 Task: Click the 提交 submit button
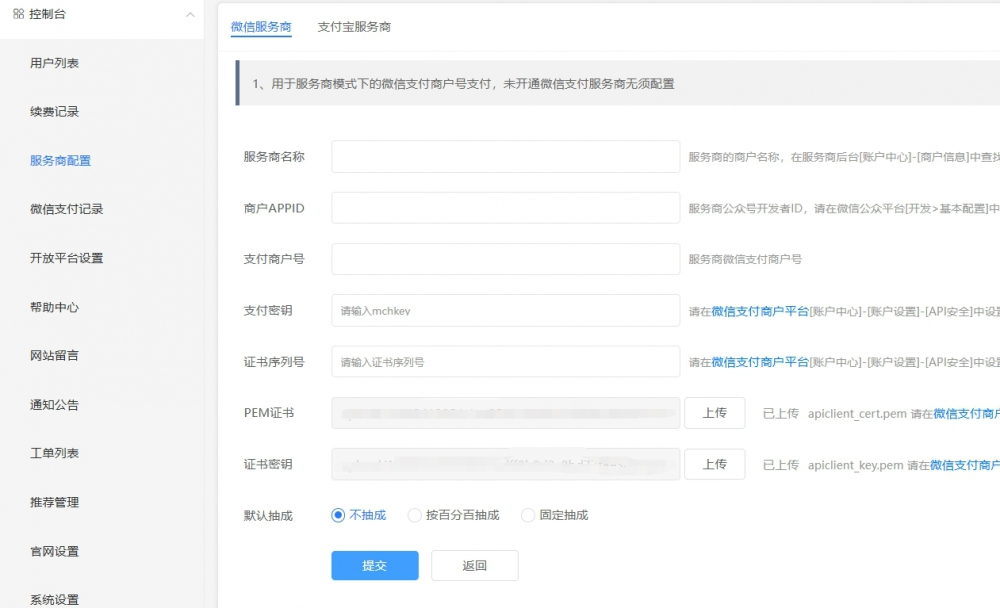pos(374,565)
